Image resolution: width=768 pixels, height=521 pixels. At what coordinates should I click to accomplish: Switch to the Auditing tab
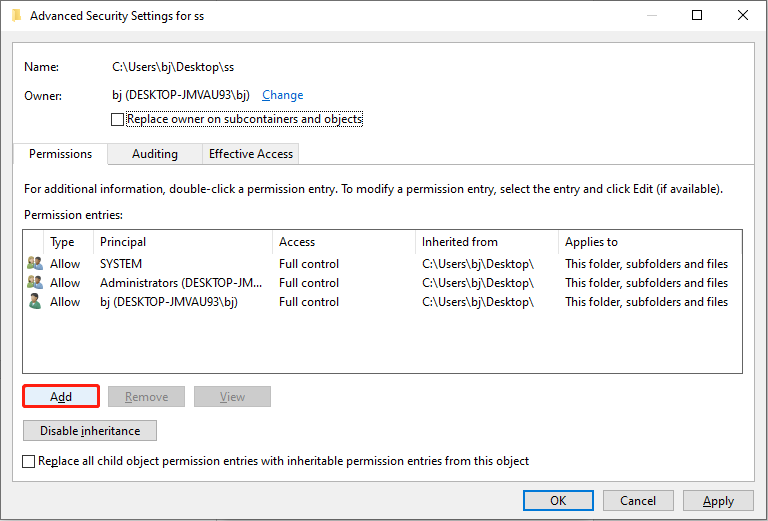(x=155, y=154)
